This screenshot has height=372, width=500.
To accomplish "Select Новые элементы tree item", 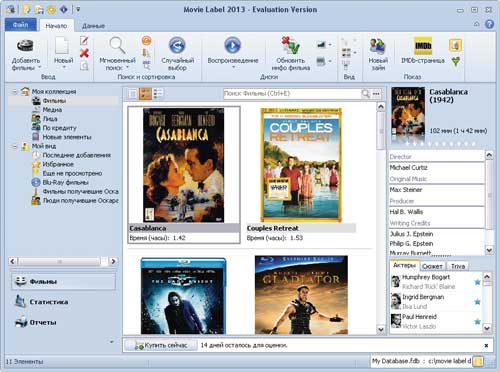I will point(67,137).
